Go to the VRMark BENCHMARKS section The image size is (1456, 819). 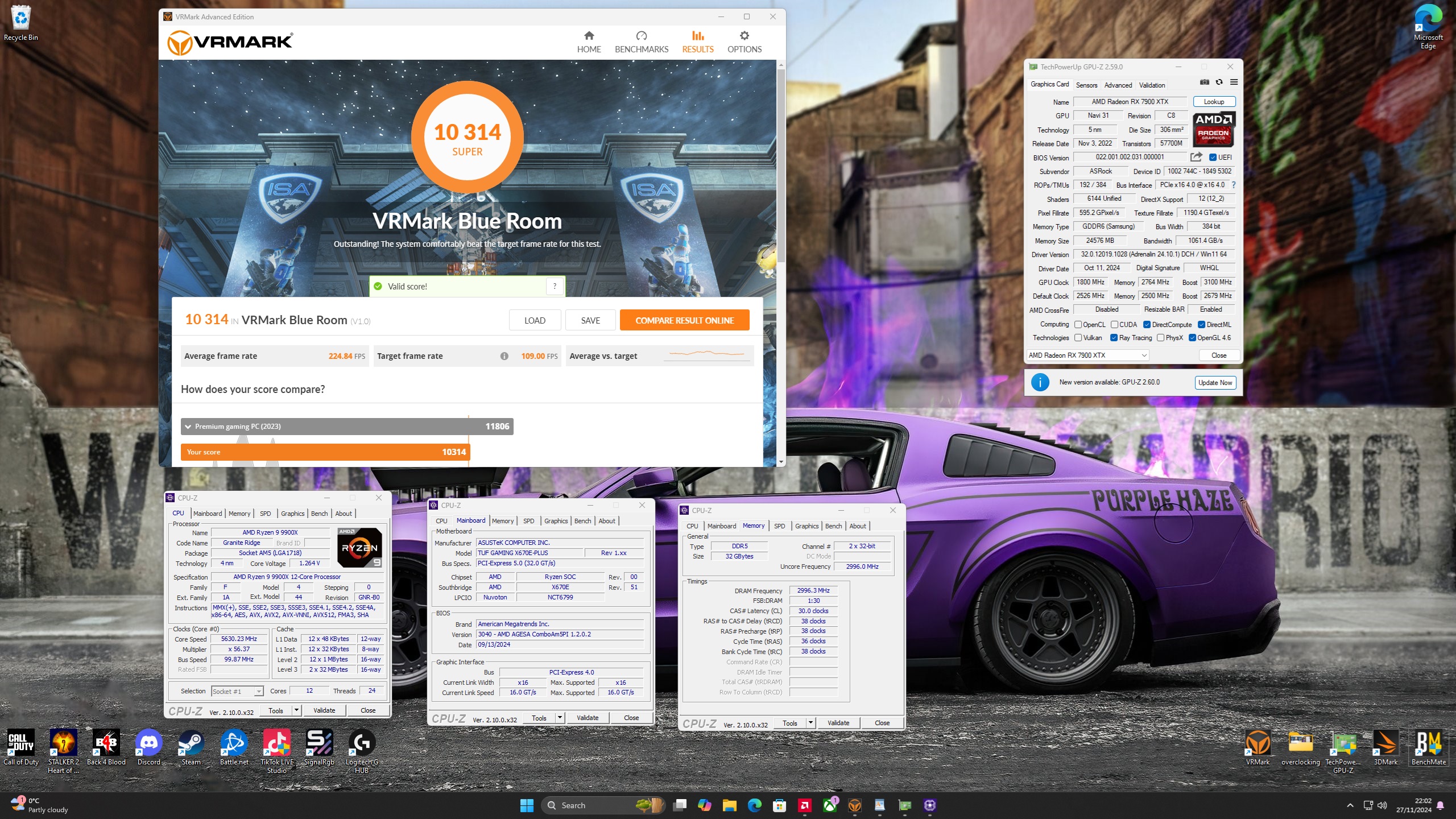coord(641,42)
